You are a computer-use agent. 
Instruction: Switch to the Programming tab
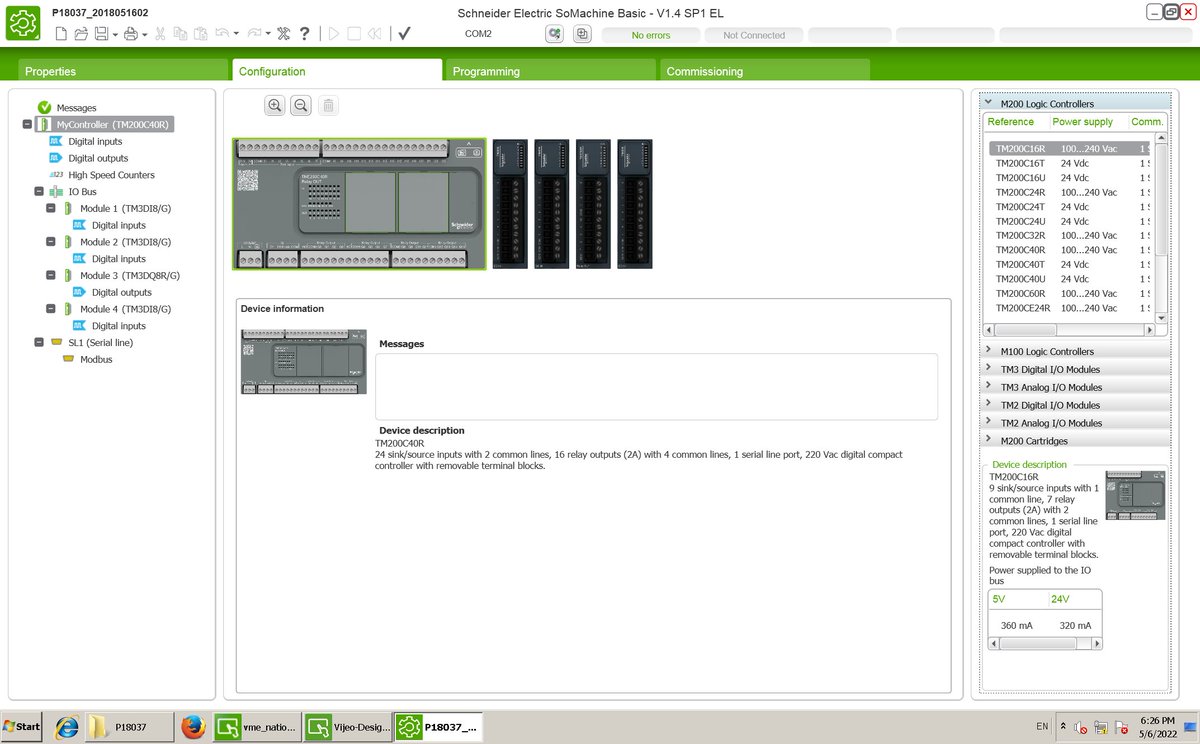pyautogui.click(x=551, y=71)
